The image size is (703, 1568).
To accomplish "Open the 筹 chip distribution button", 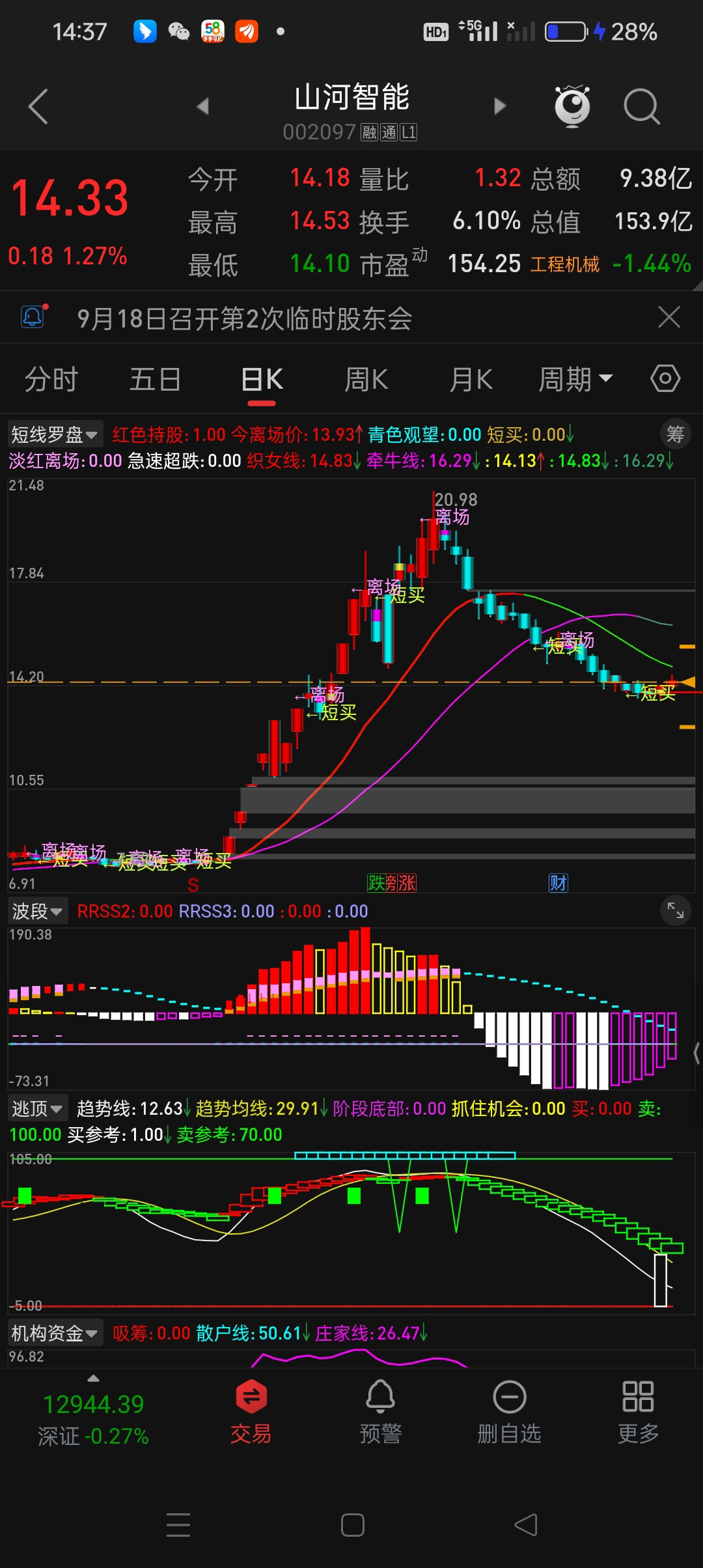I will [x=676, y=434].
